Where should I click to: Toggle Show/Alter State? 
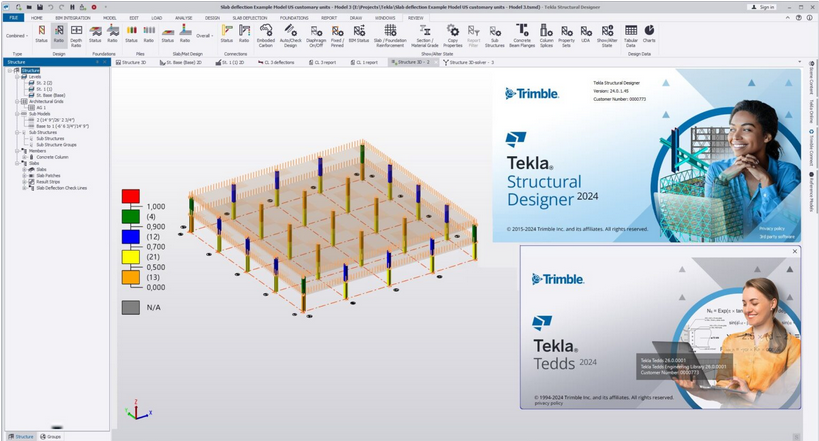point(606,36)
